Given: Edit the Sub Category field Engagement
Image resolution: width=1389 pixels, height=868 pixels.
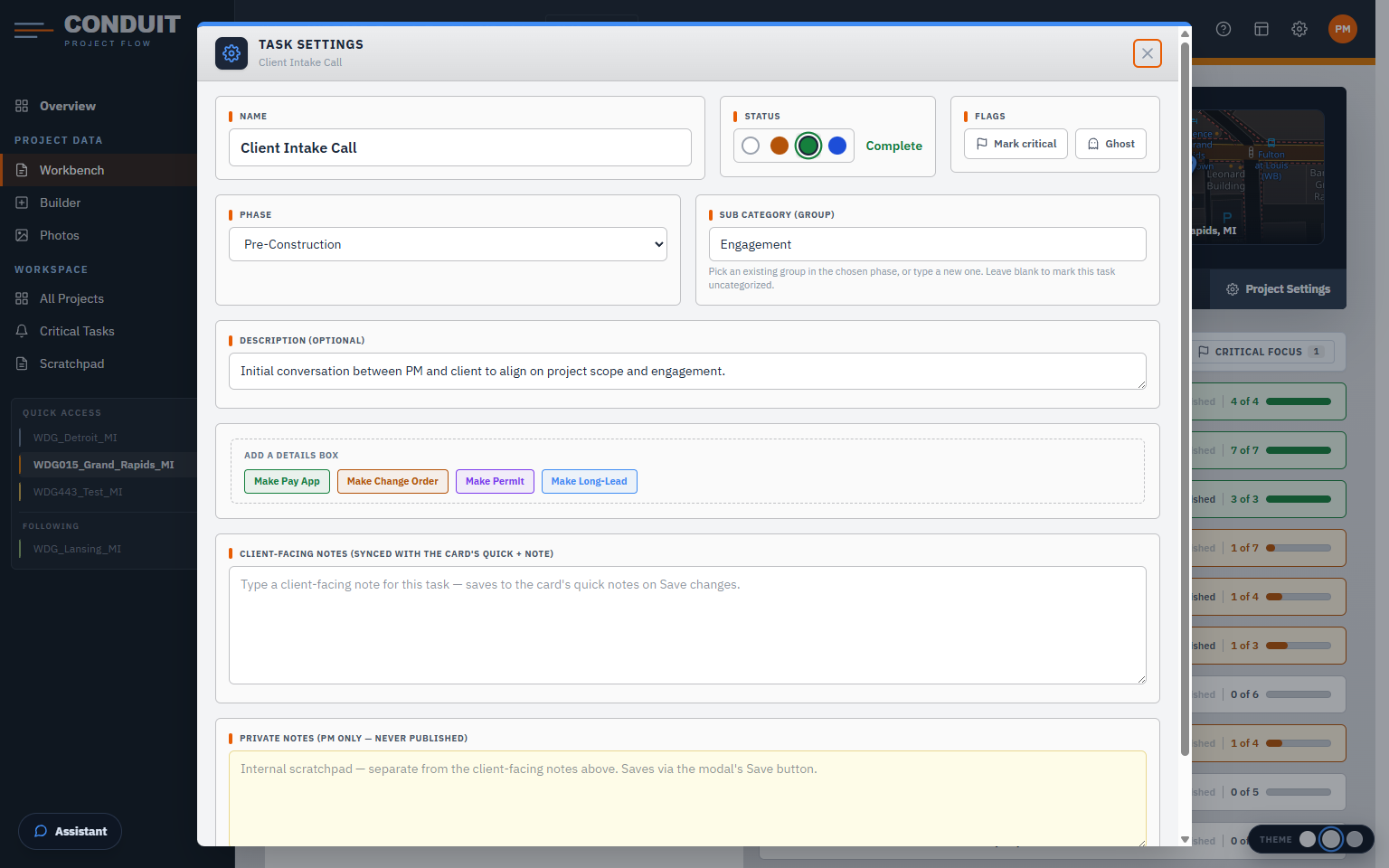Looking at the screenshot, I should pos(927,244).
